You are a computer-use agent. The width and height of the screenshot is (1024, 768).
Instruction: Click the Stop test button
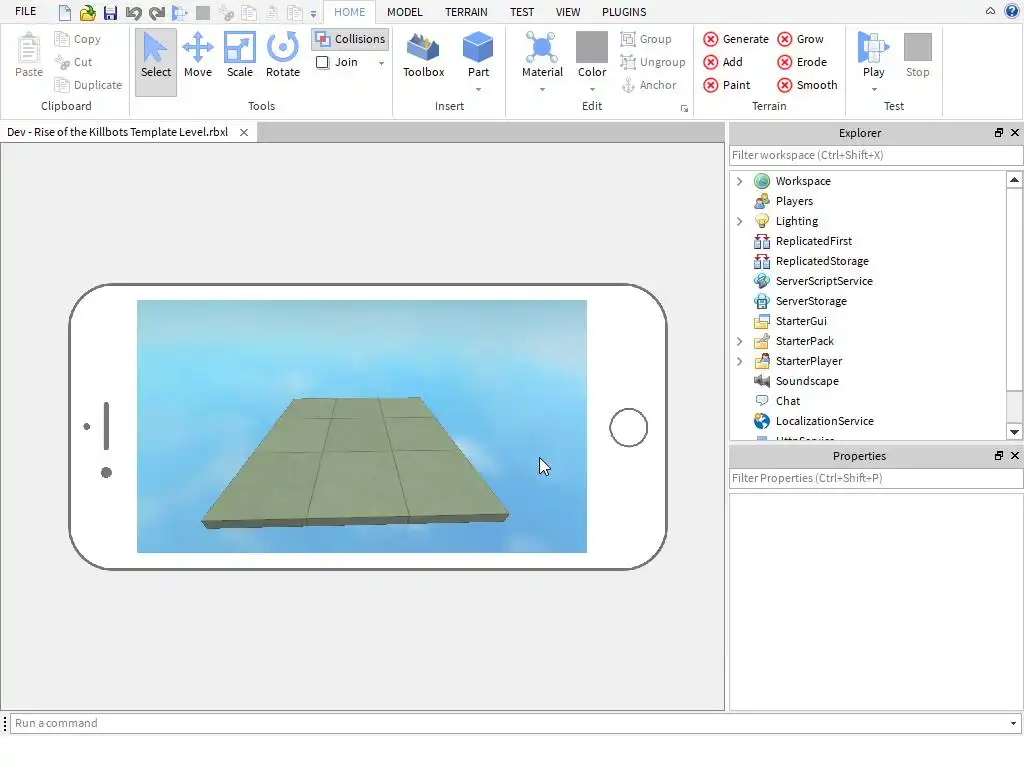point(918,56)
